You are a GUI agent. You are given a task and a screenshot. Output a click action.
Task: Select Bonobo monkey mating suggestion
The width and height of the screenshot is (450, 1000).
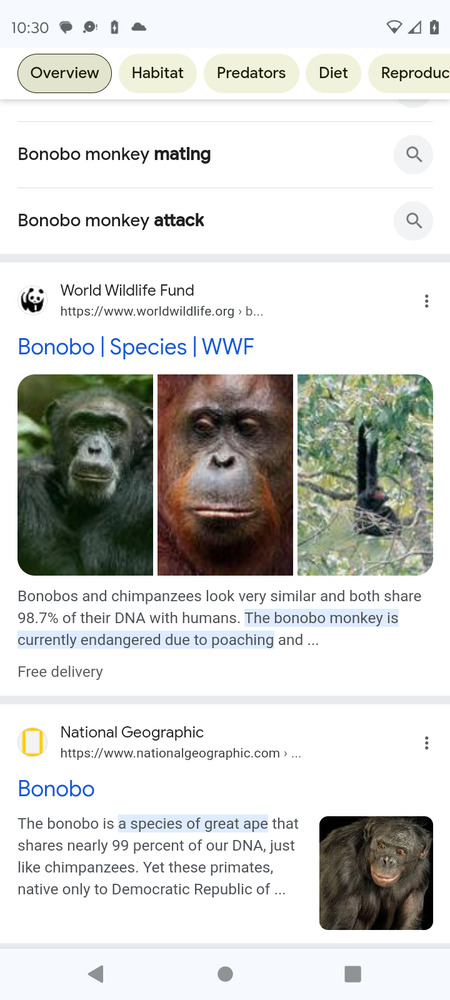(114, 154)
